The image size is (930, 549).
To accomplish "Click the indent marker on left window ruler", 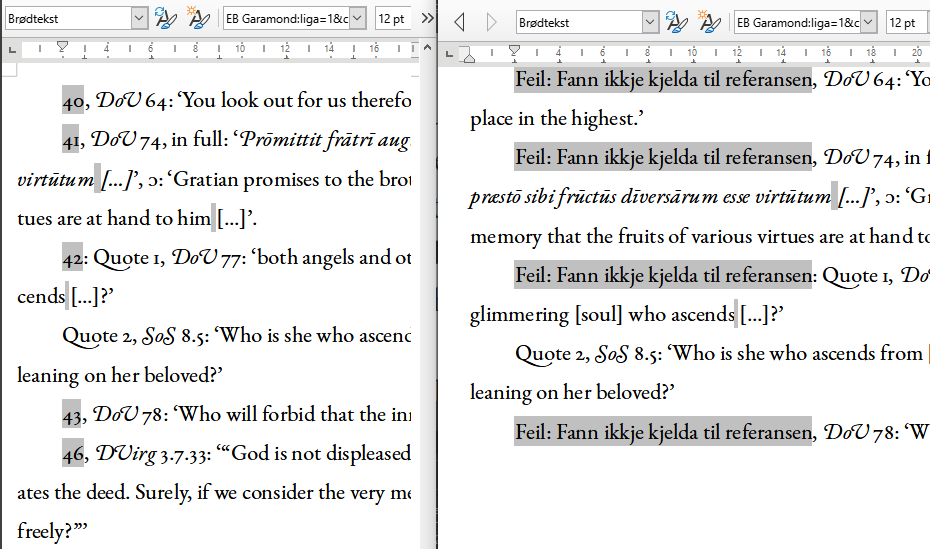I will (62, 48).
